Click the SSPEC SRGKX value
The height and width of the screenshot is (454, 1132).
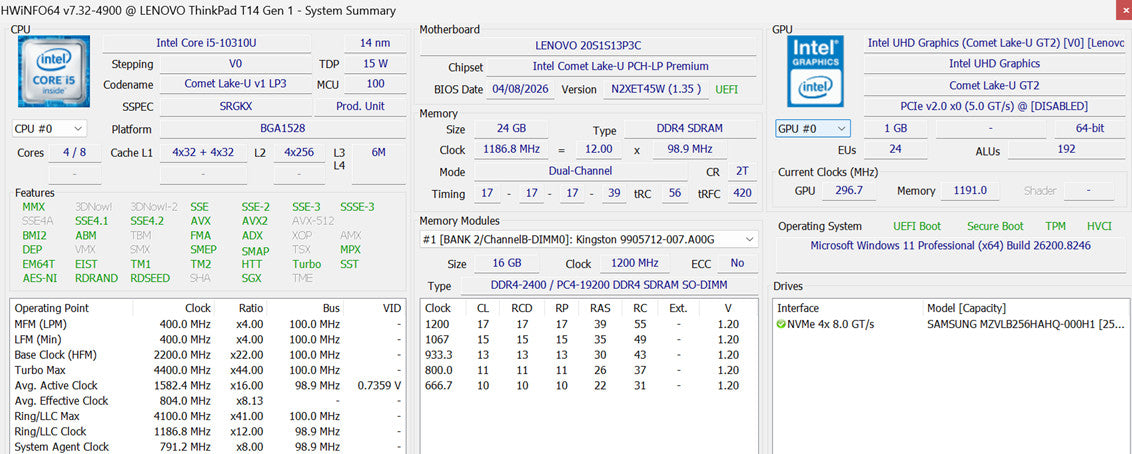click(x=235, y=106)
